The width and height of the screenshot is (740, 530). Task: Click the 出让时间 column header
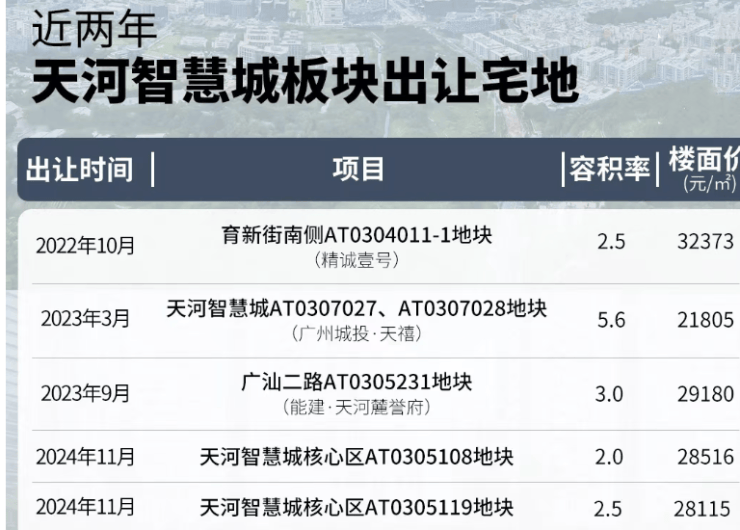click(x=80, y=169)
